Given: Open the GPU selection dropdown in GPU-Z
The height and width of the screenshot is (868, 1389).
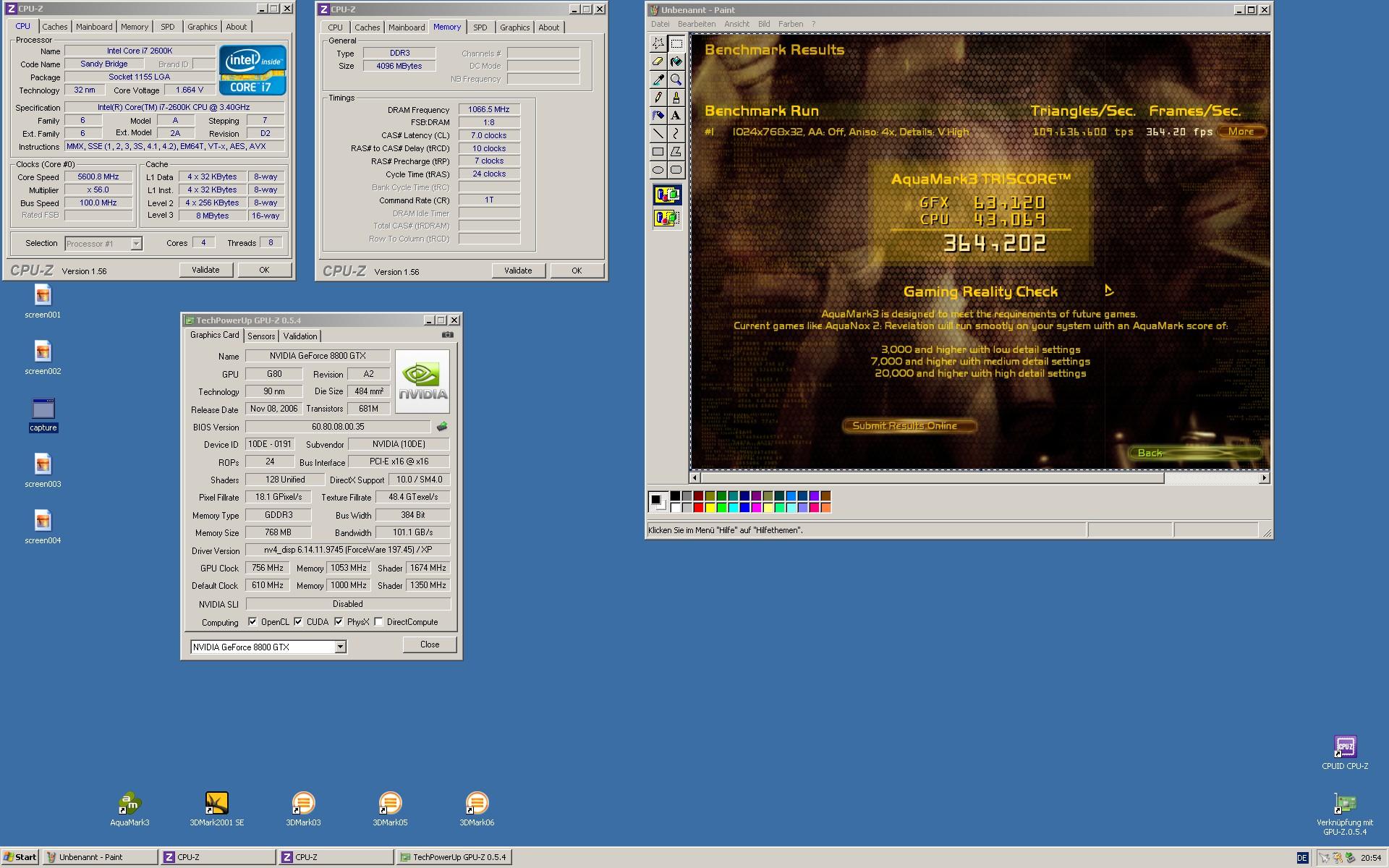Looking at the screenshot, I should [x=340, y=647].
